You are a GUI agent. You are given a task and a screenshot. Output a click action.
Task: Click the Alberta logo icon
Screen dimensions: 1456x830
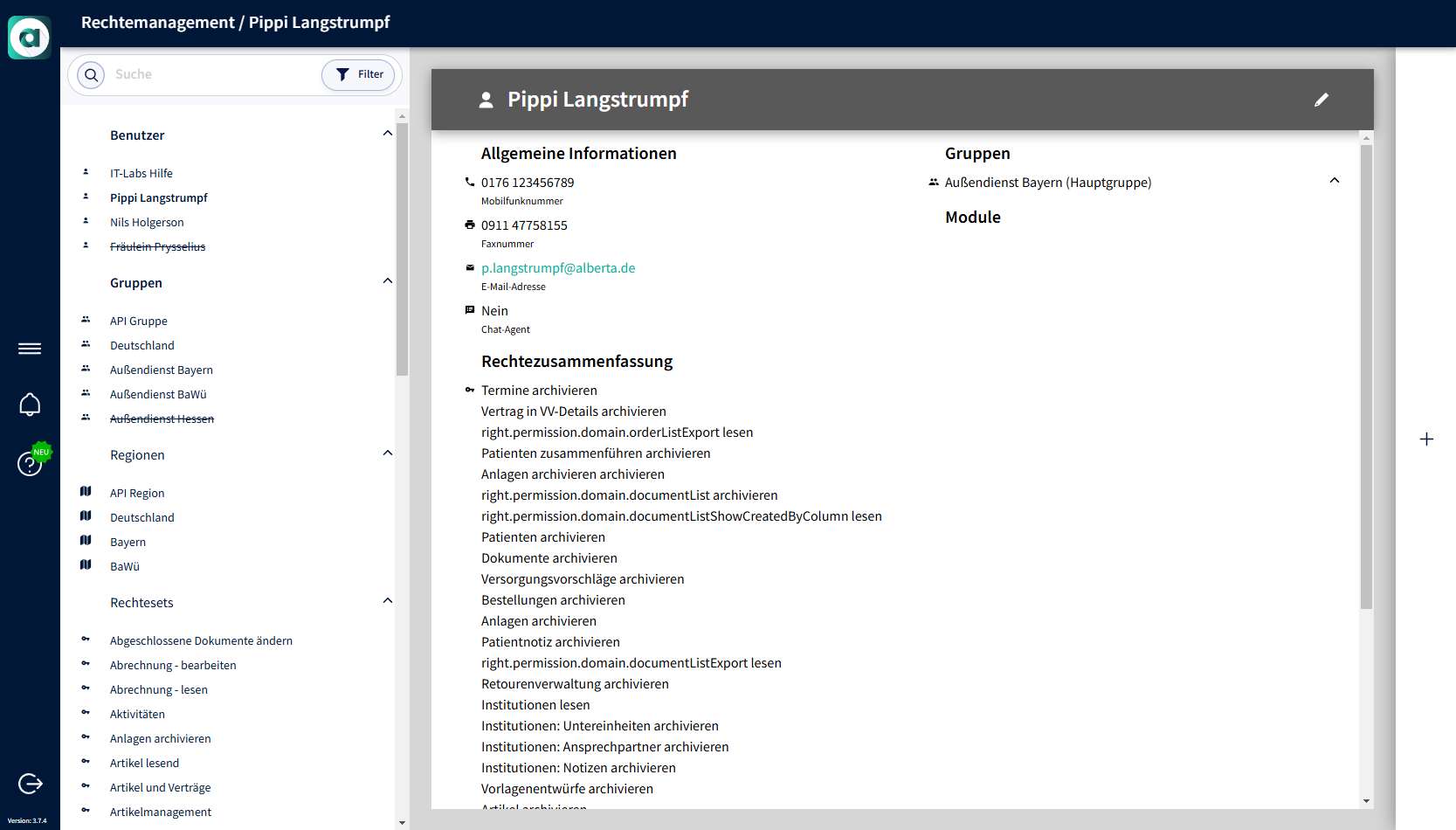coord(30,38)
